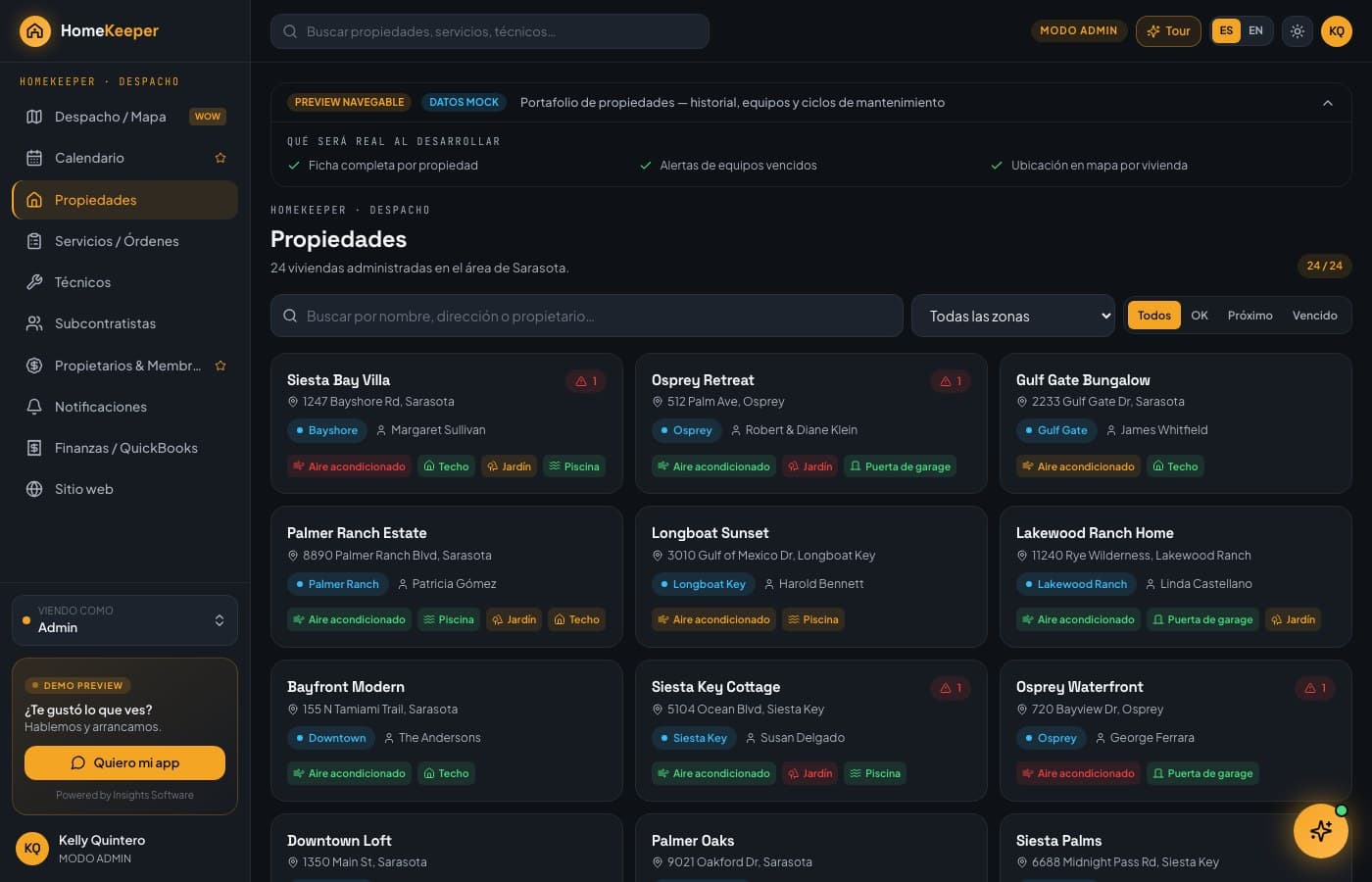Open the Siesta Bay Villa property card
Image resolution: width=1372 pixels, height=882 pixels.
(447, 422)
